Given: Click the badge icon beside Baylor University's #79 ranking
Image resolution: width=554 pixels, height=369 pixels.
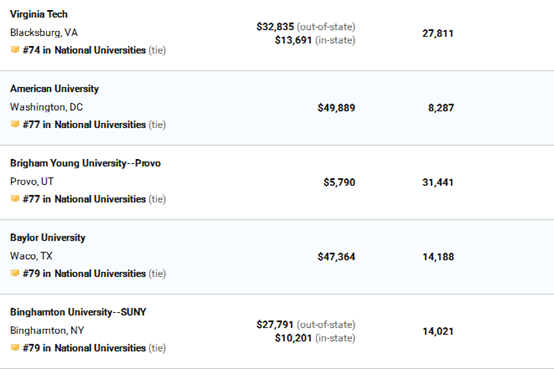Looking at the screenshot, I should (15, 273).
